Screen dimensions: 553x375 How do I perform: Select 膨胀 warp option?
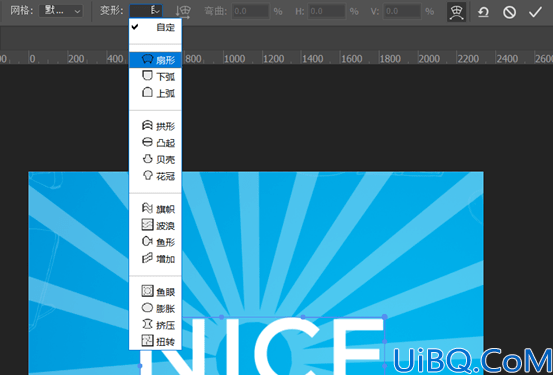click(x=156, y=308)
